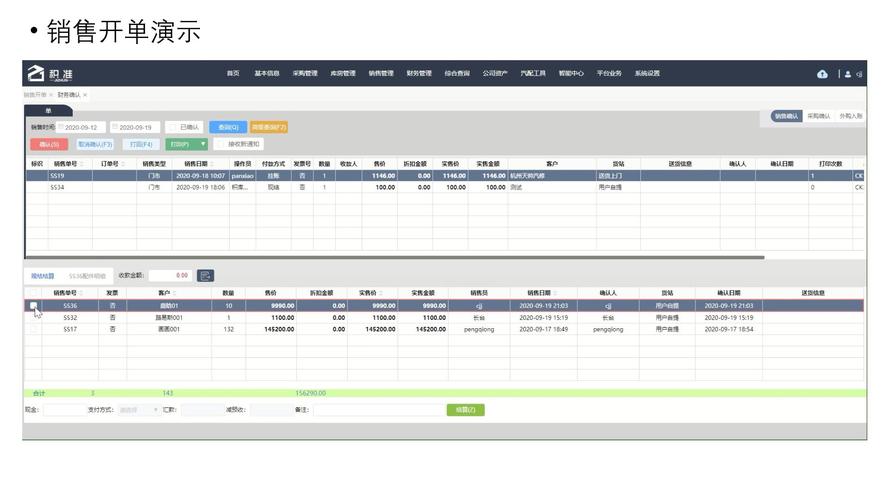
Task: Click the green 结算 button
Action: coord(465,410)
